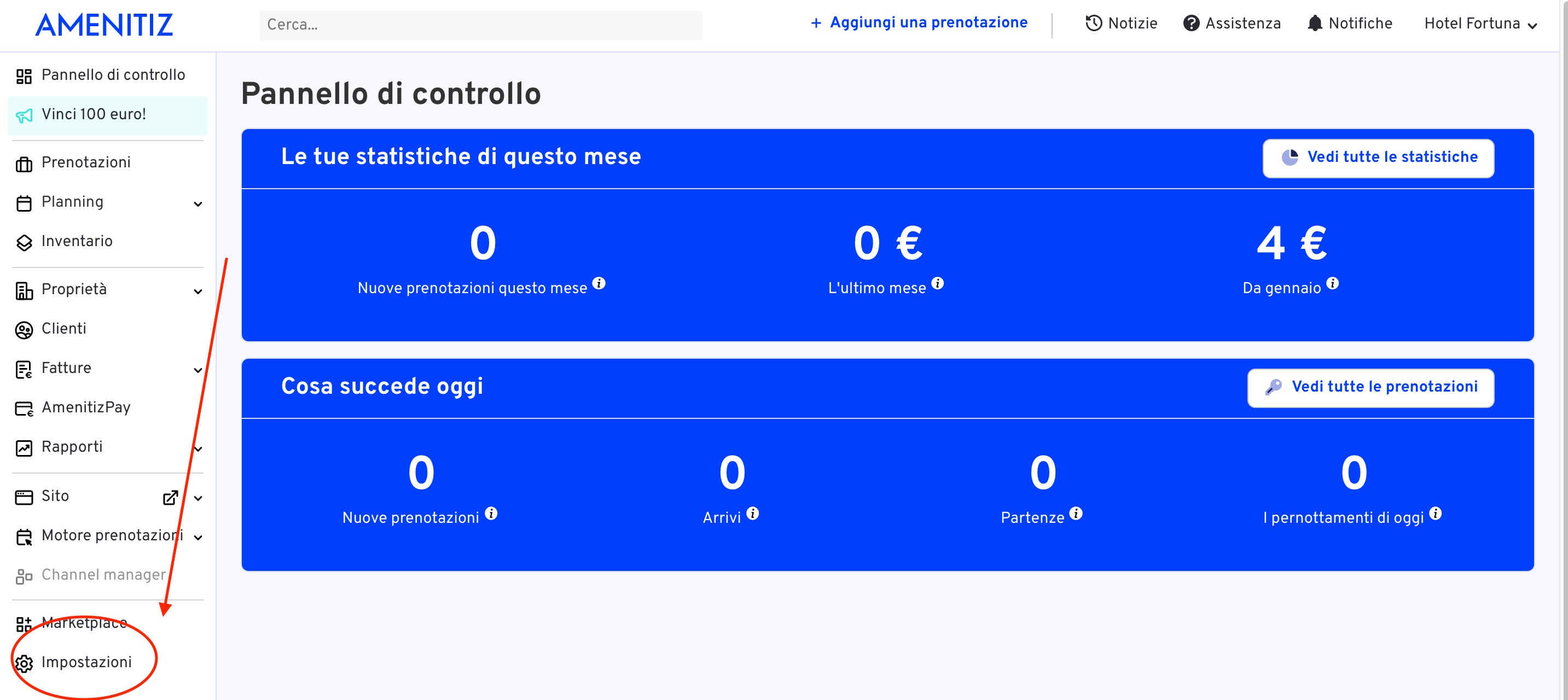Click info icon next to Da gennaio

[x=1332, y=284]
